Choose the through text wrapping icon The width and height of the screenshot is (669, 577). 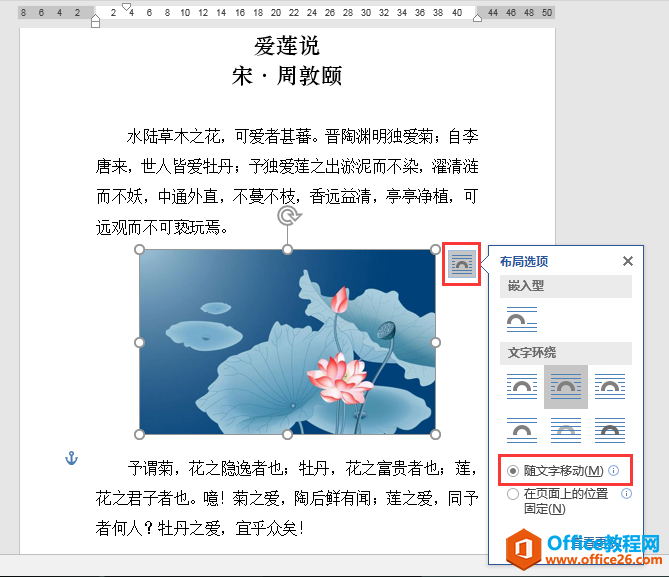pos(610,387)
